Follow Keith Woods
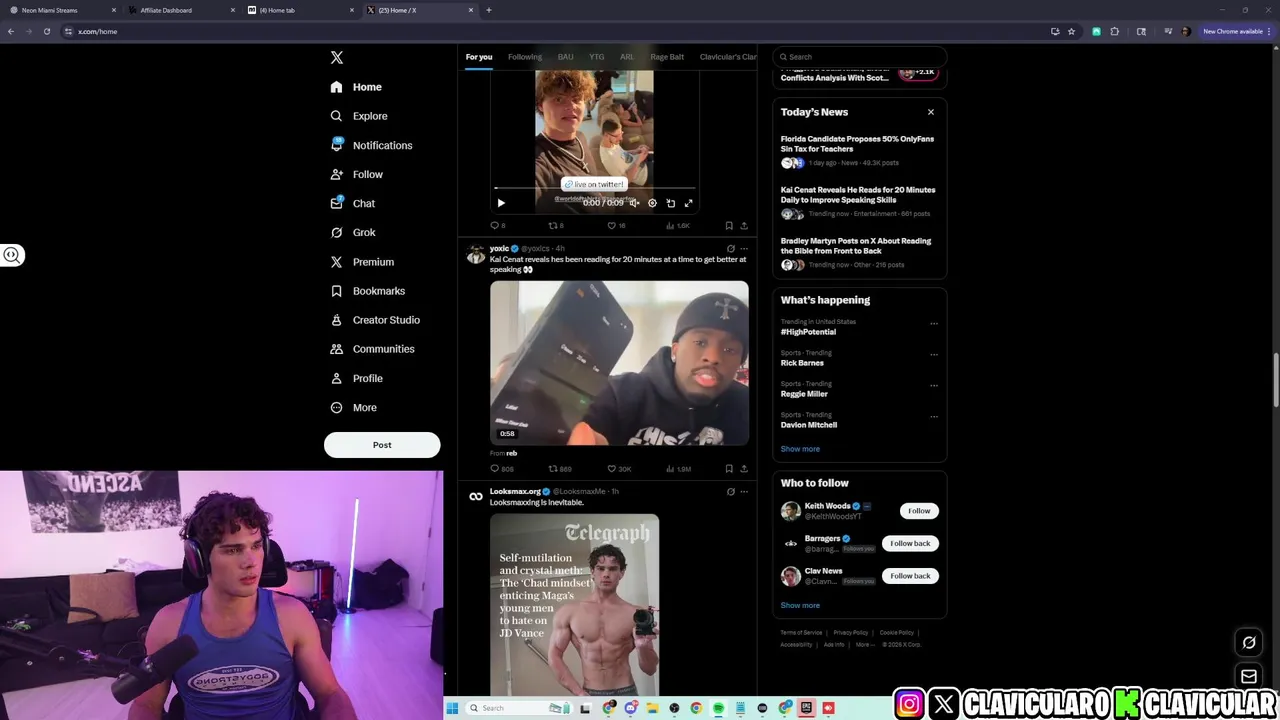The height and width of the screenshot is (720, 1280). pos(919,511)
